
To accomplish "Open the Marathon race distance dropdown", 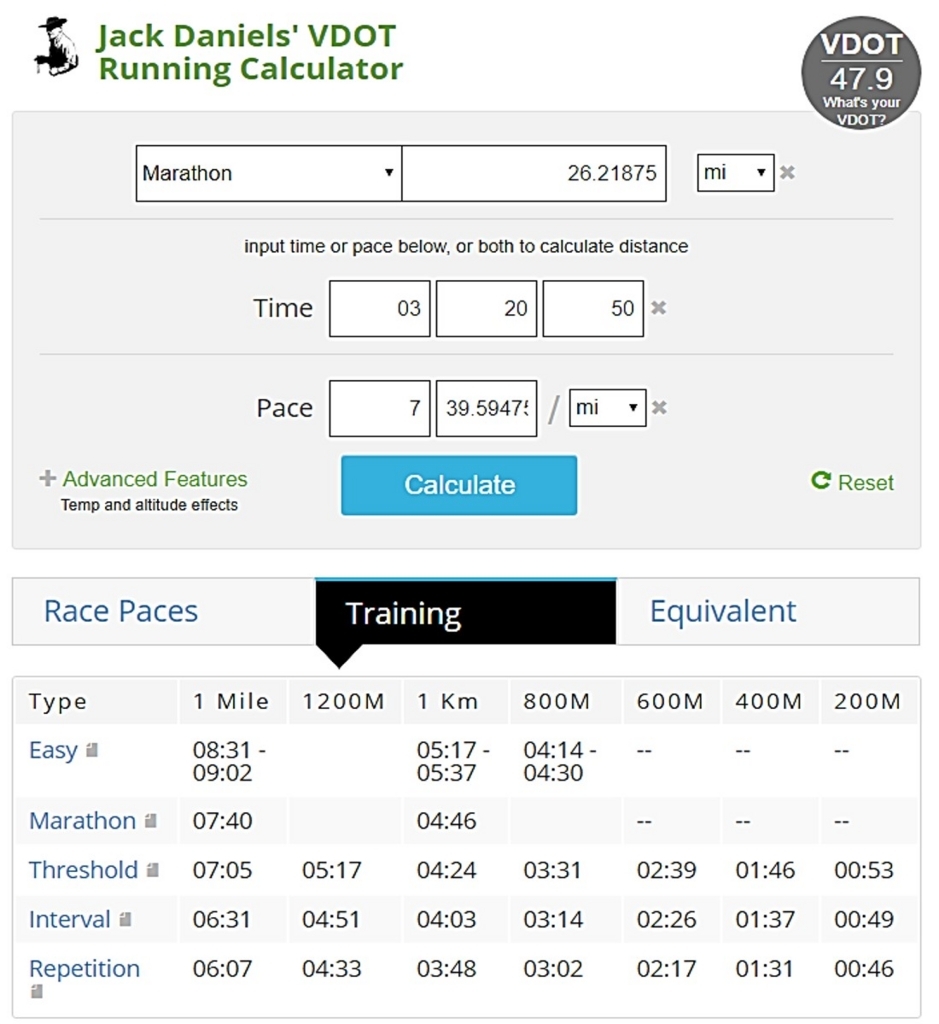I will coord(268,173).
